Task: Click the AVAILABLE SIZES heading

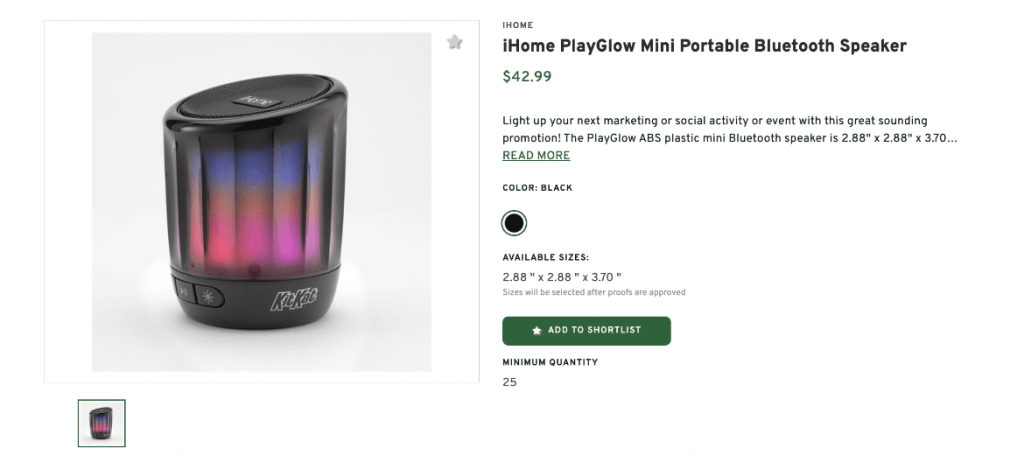Action: 545,257
